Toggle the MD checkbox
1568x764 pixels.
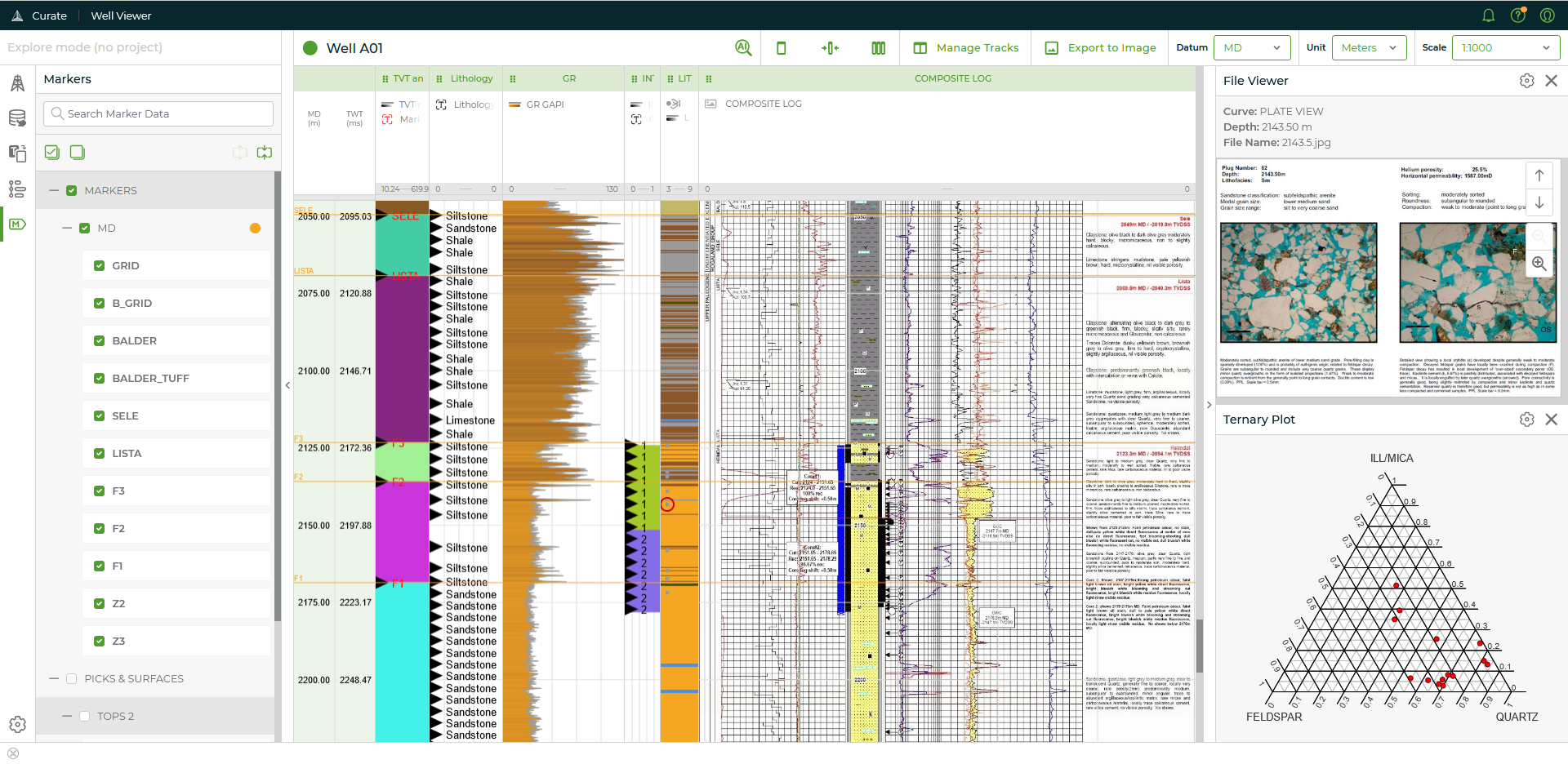85,229
